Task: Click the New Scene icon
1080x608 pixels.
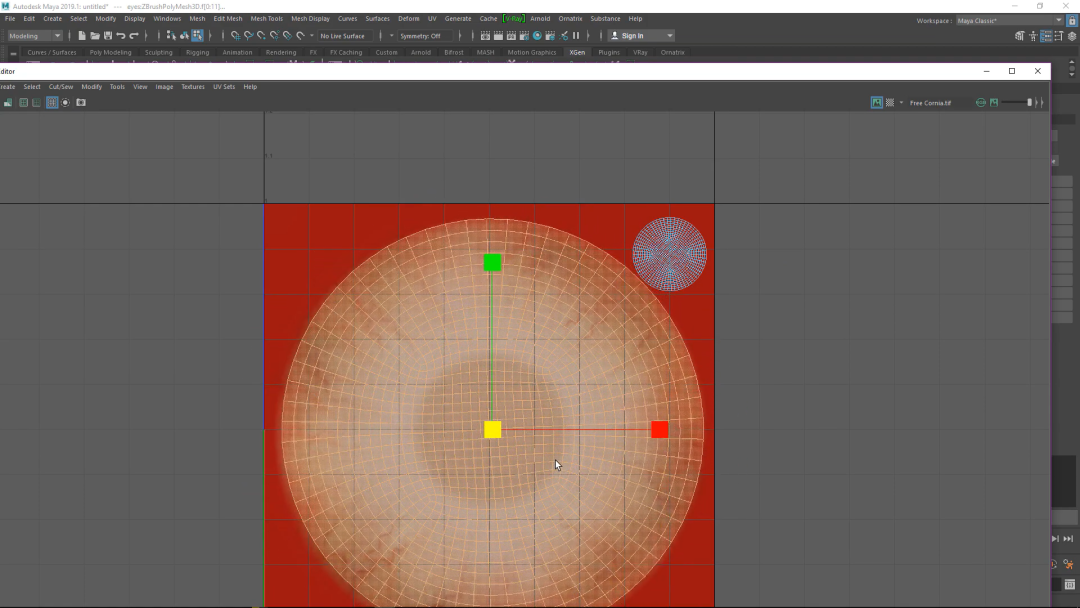Action: pyautogui.click(x=82, y=36)
